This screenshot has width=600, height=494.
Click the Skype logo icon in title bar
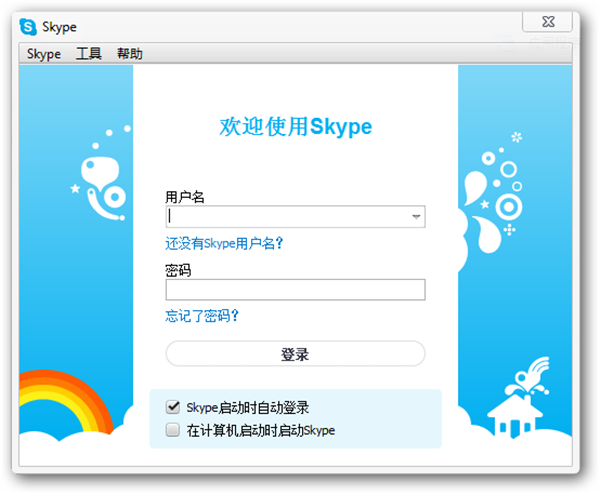click(28, 27)
